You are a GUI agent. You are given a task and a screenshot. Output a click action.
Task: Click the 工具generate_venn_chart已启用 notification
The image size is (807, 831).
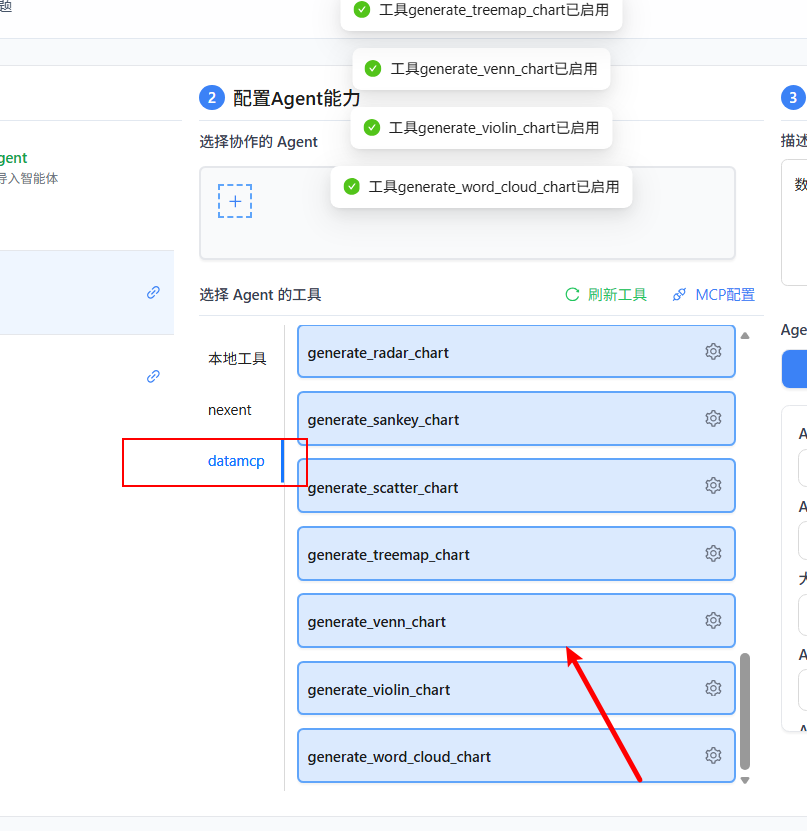(481, 69)
